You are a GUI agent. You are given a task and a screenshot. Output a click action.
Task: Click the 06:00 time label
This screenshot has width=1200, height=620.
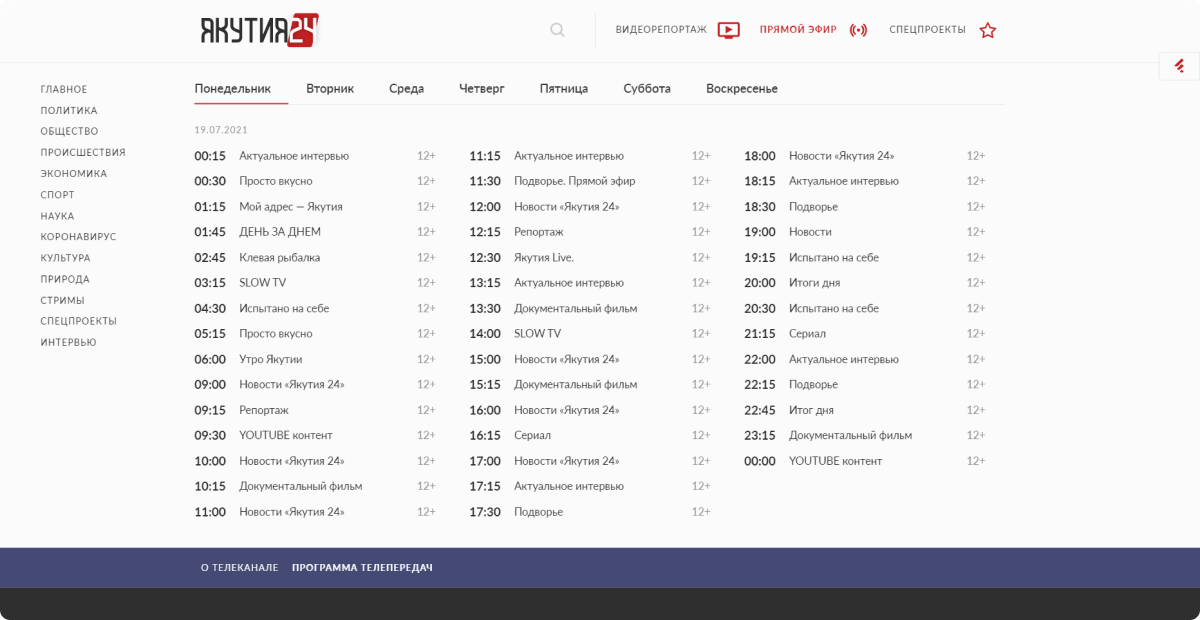pos(210,359)
